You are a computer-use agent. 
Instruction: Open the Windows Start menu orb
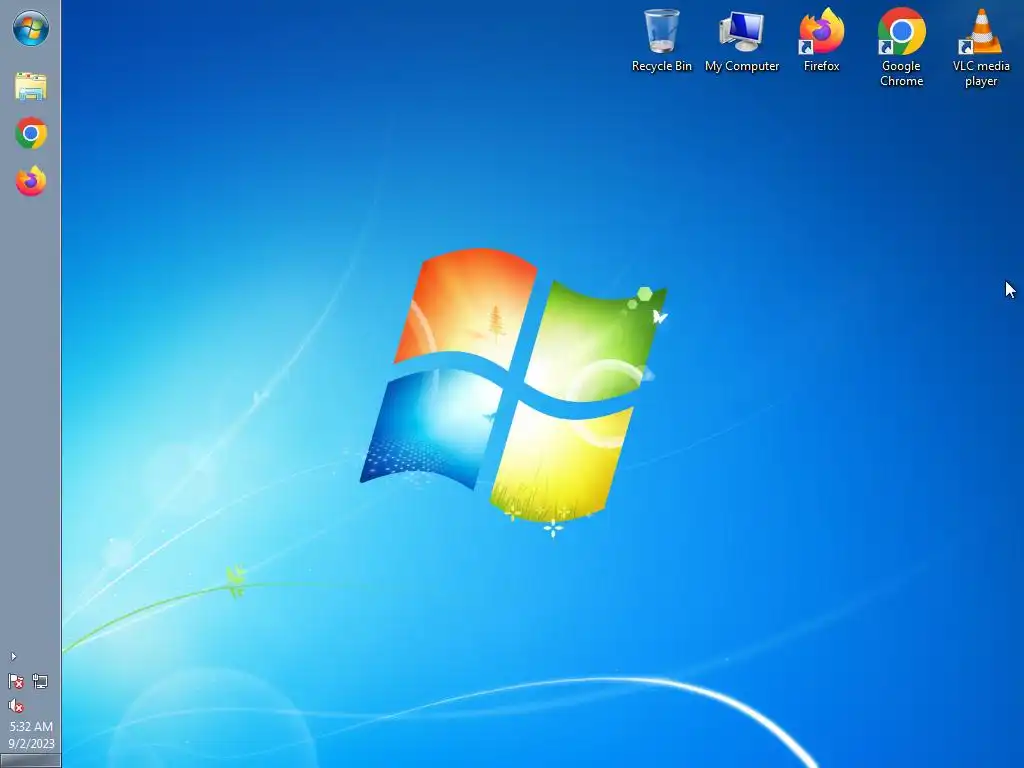click(x=31, y=29)
